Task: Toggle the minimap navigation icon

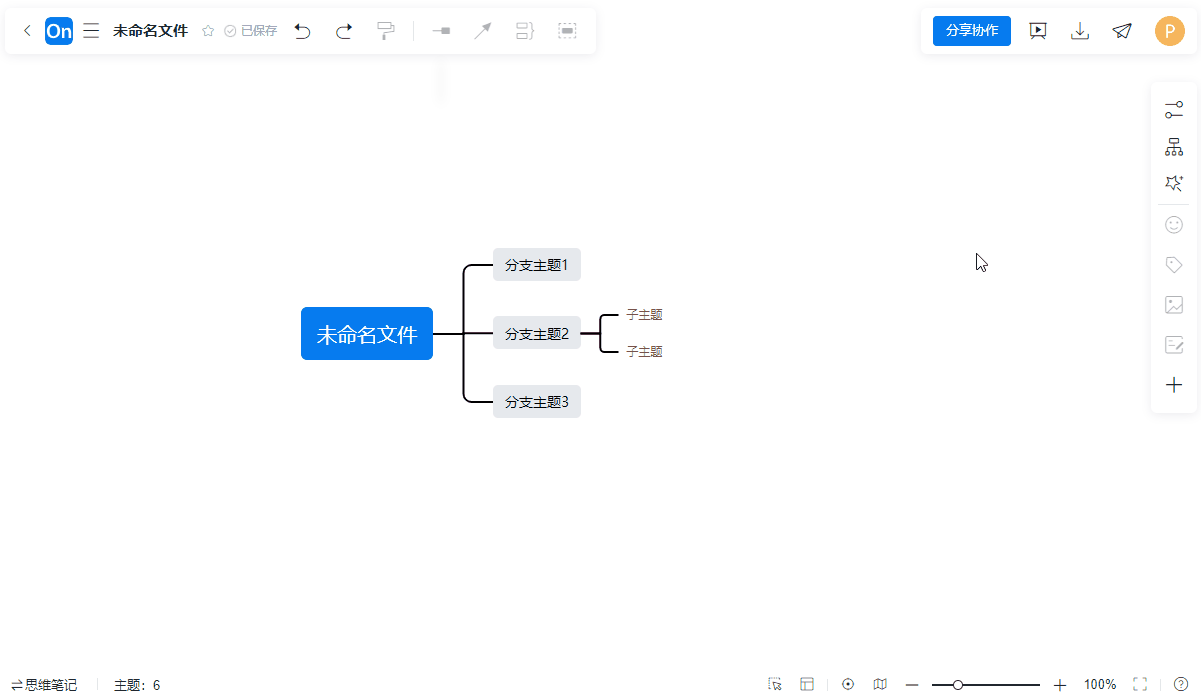Action: click(x=880, y=684)
